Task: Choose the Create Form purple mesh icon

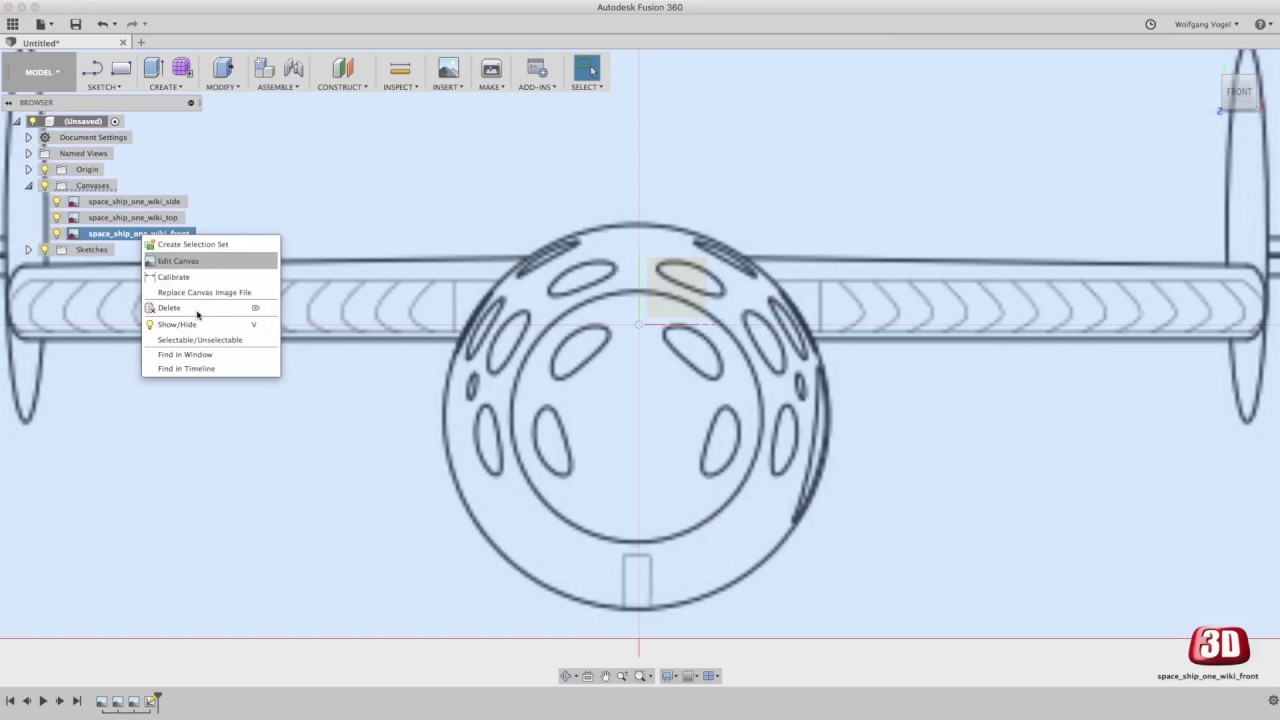Action: (182, 68)
